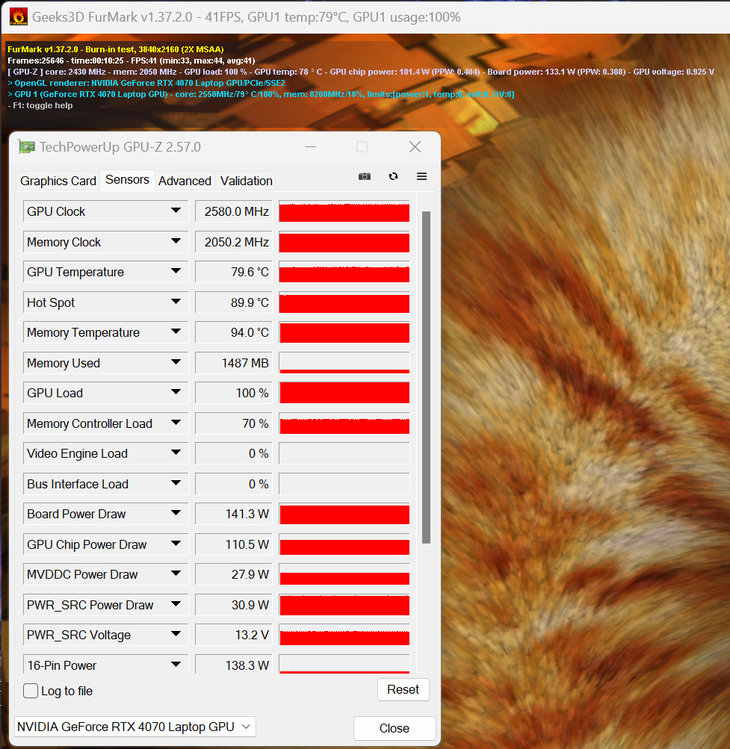Click the FurMark window title bar text
This screenshot has width=730, height=749.
point(246,17)
